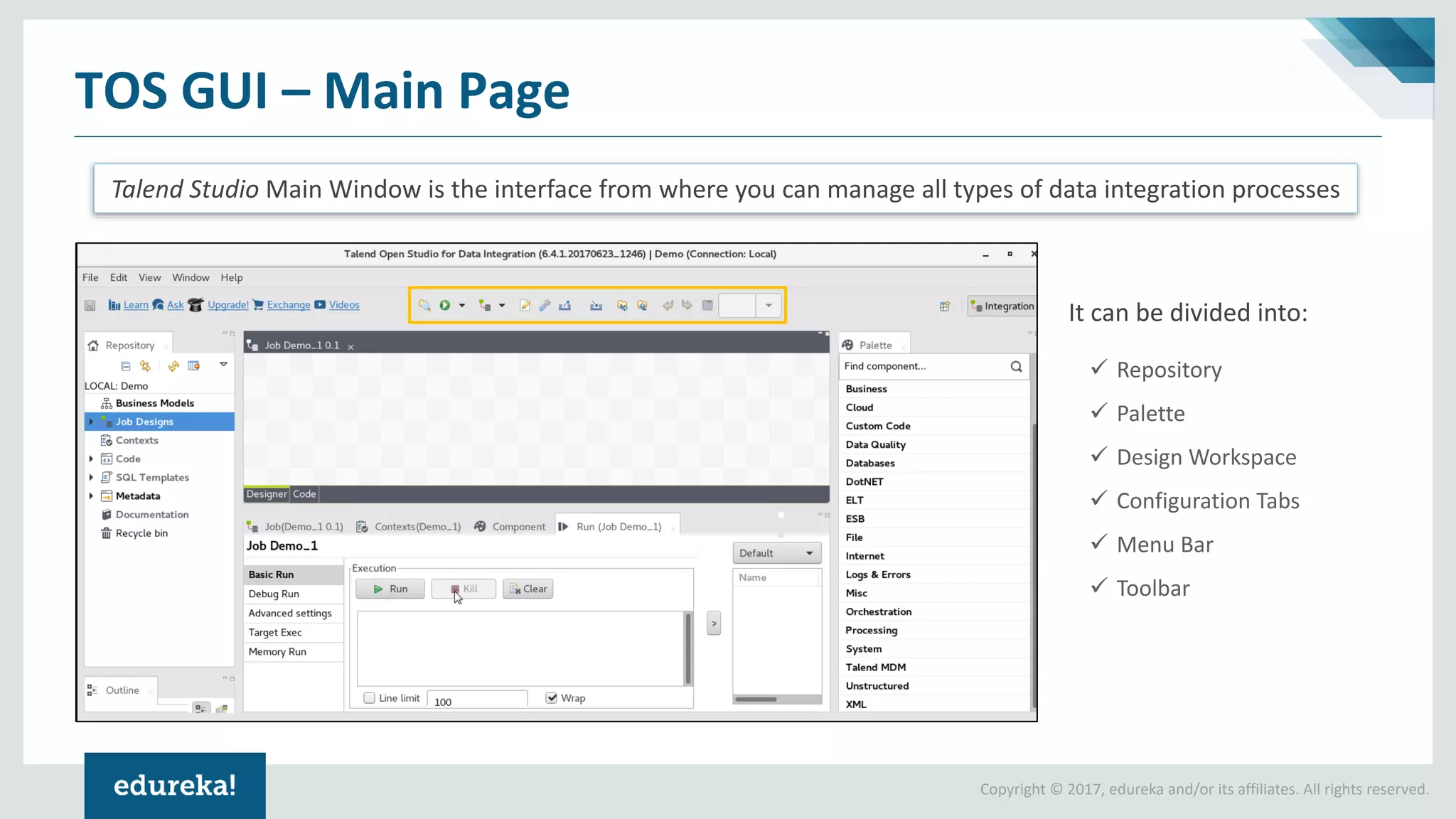
Task: Click the Clear button
Action: (528, 589)
